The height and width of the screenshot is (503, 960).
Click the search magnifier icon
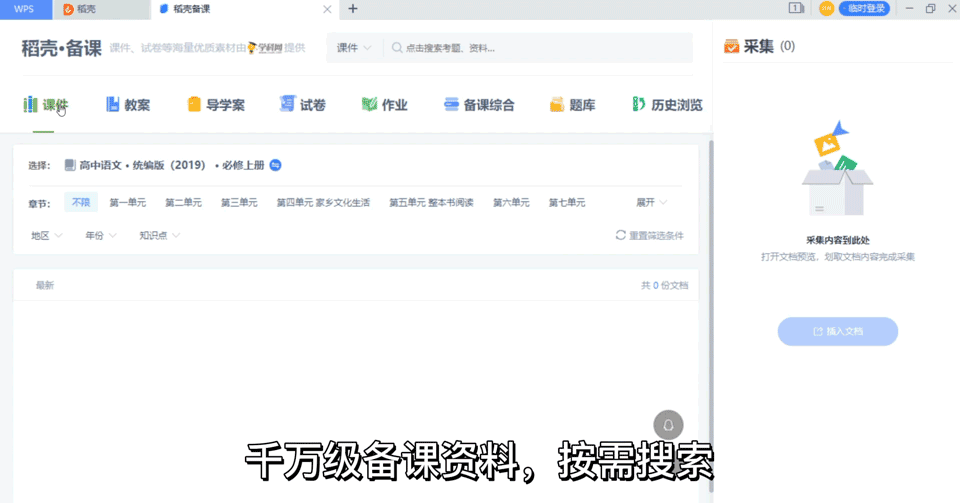pos(397,48)
